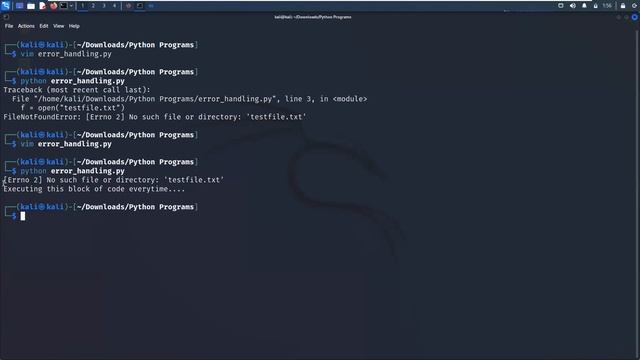This screenshot has height=360, width=640.
Task: Click the panel clock
Action: [607, 6]
